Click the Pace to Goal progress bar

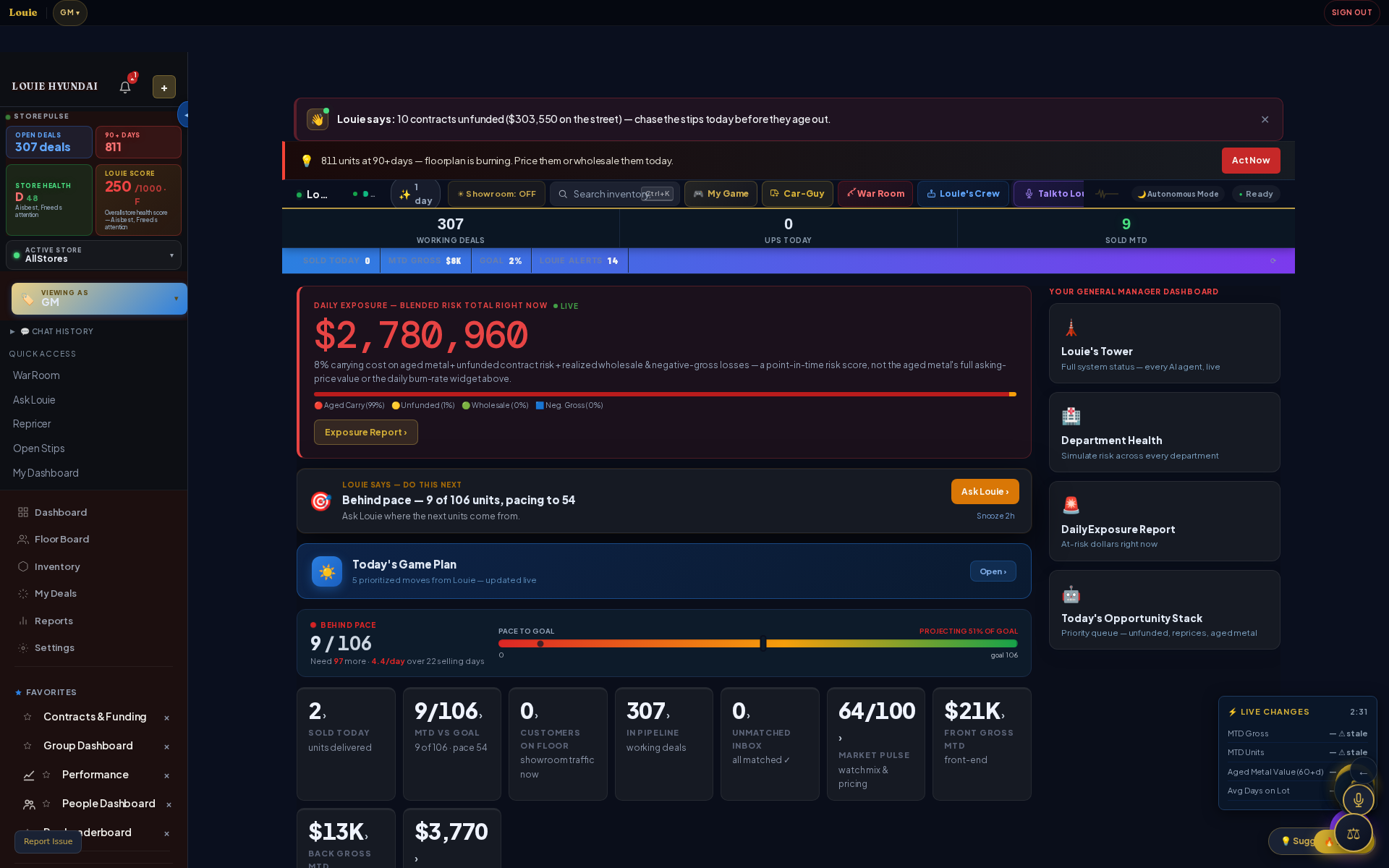pyautogui.click(x=757, y=643)
